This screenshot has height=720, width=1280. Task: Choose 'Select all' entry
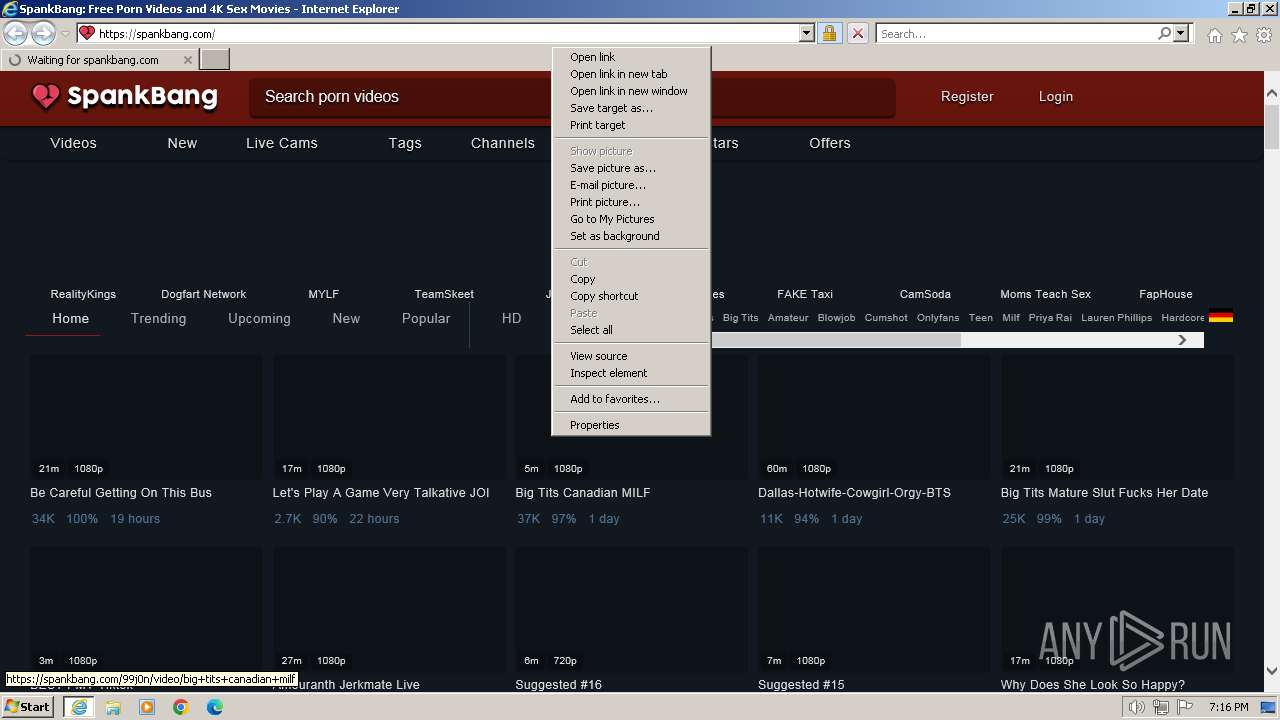(x=631, y=330)
